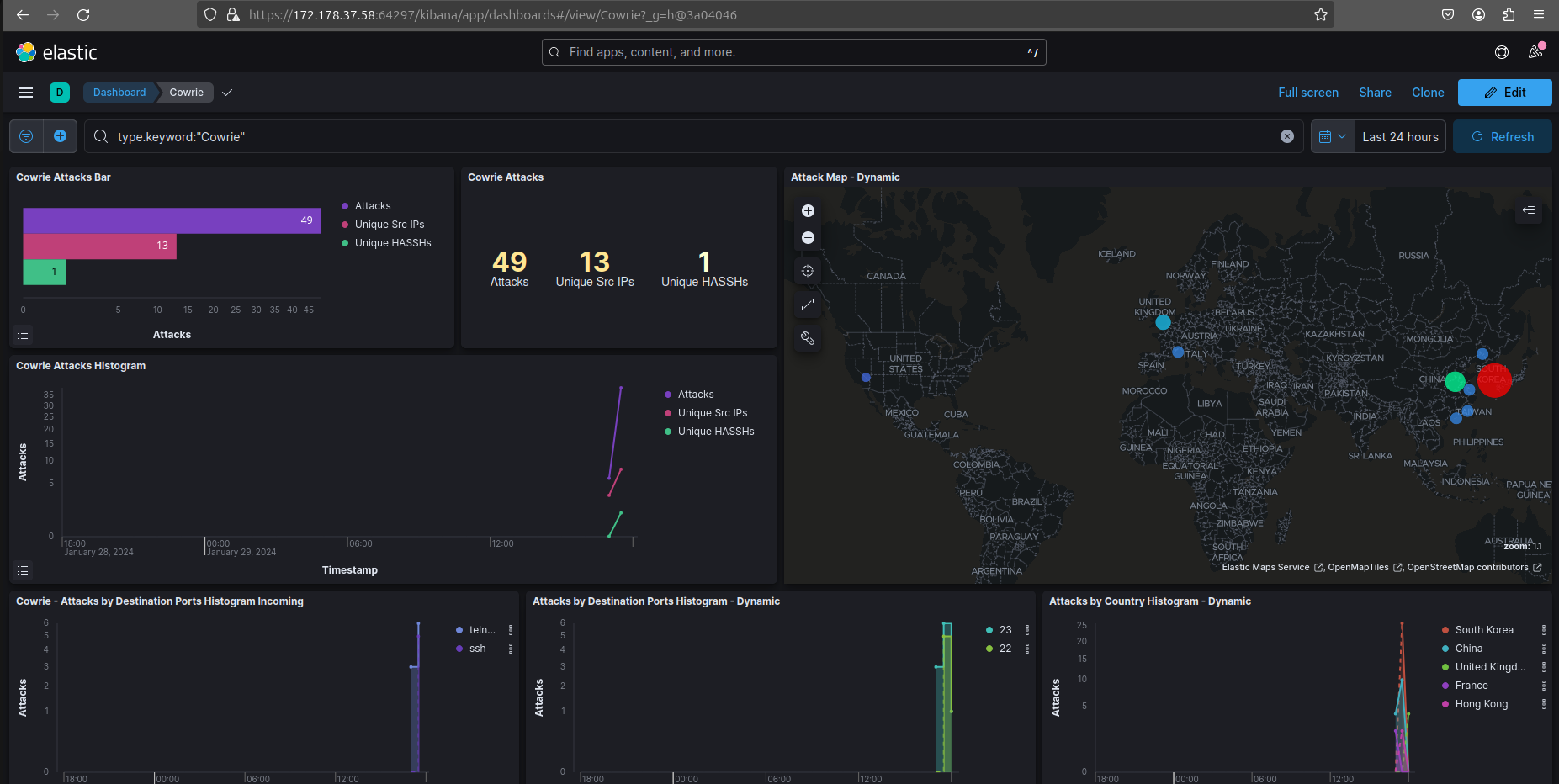Enter Full screen mode

pos(1308,93)
